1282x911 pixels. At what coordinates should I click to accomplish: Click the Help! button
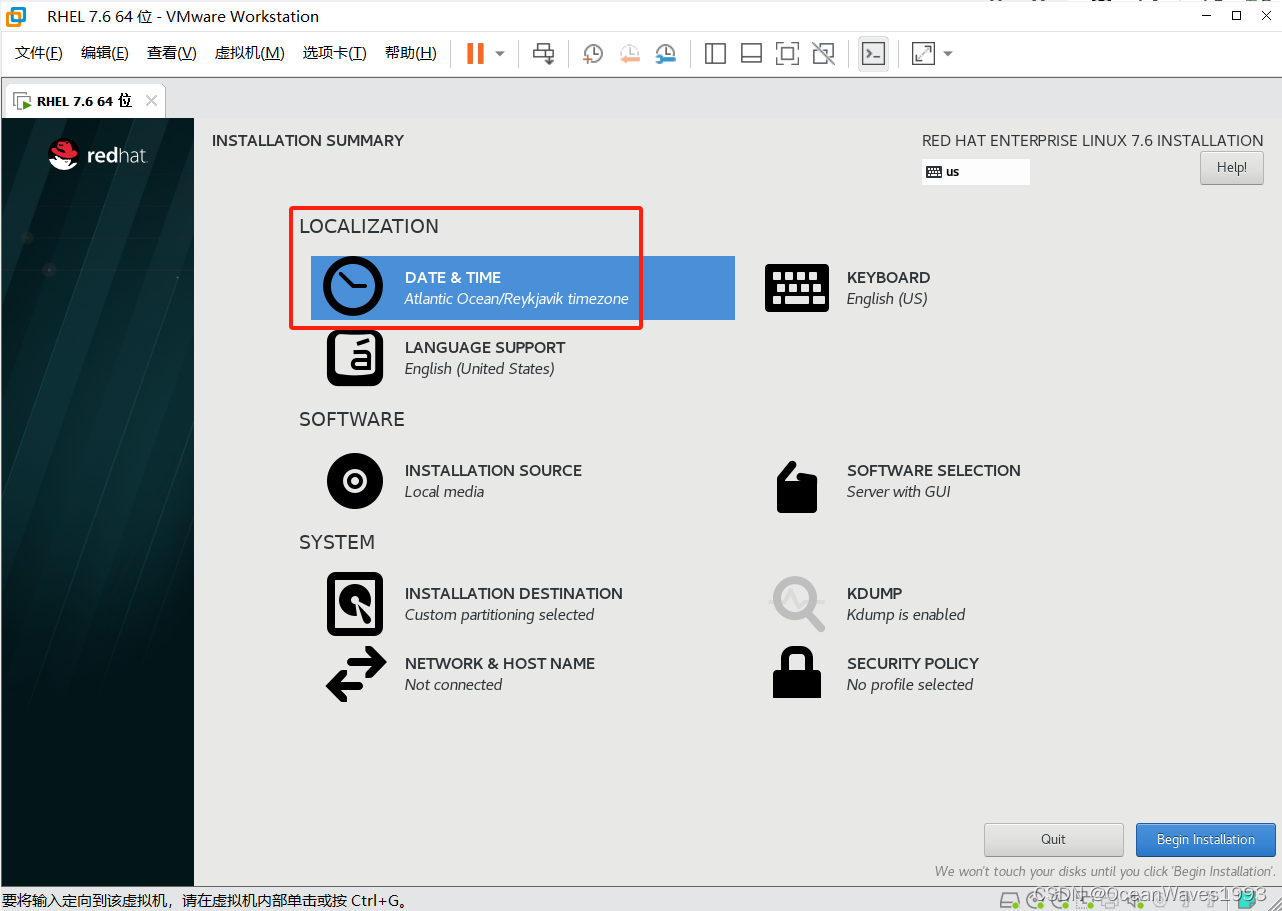[1231, 168]
